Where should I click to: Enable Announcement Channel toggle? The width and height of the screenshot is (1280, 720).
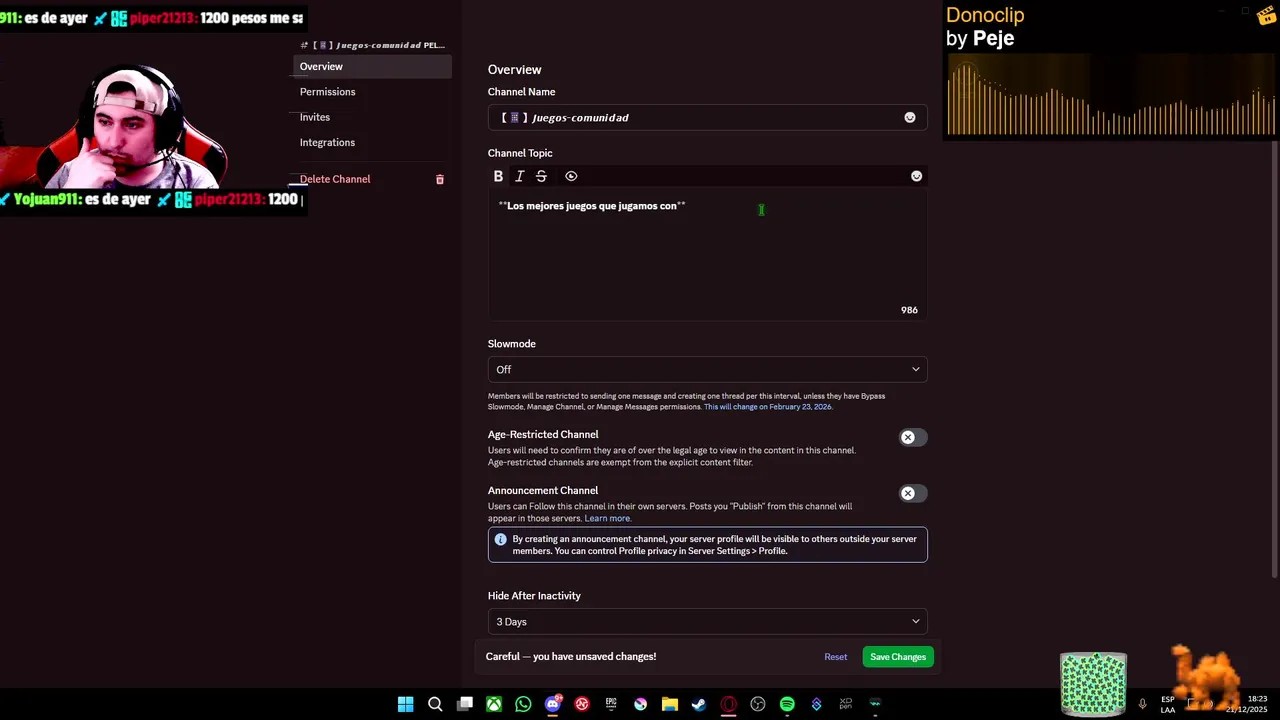[911, 493]
